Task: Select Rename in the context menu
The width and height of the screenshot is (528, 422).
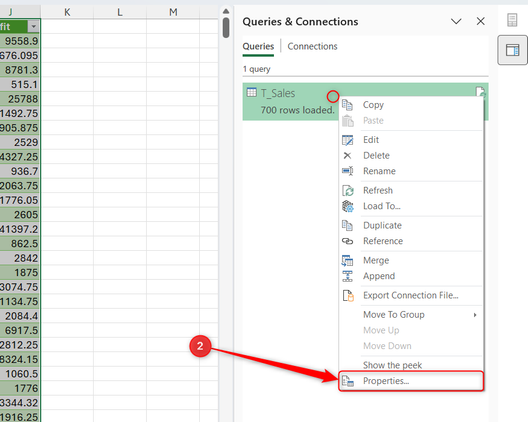Action: click(411, 171)
